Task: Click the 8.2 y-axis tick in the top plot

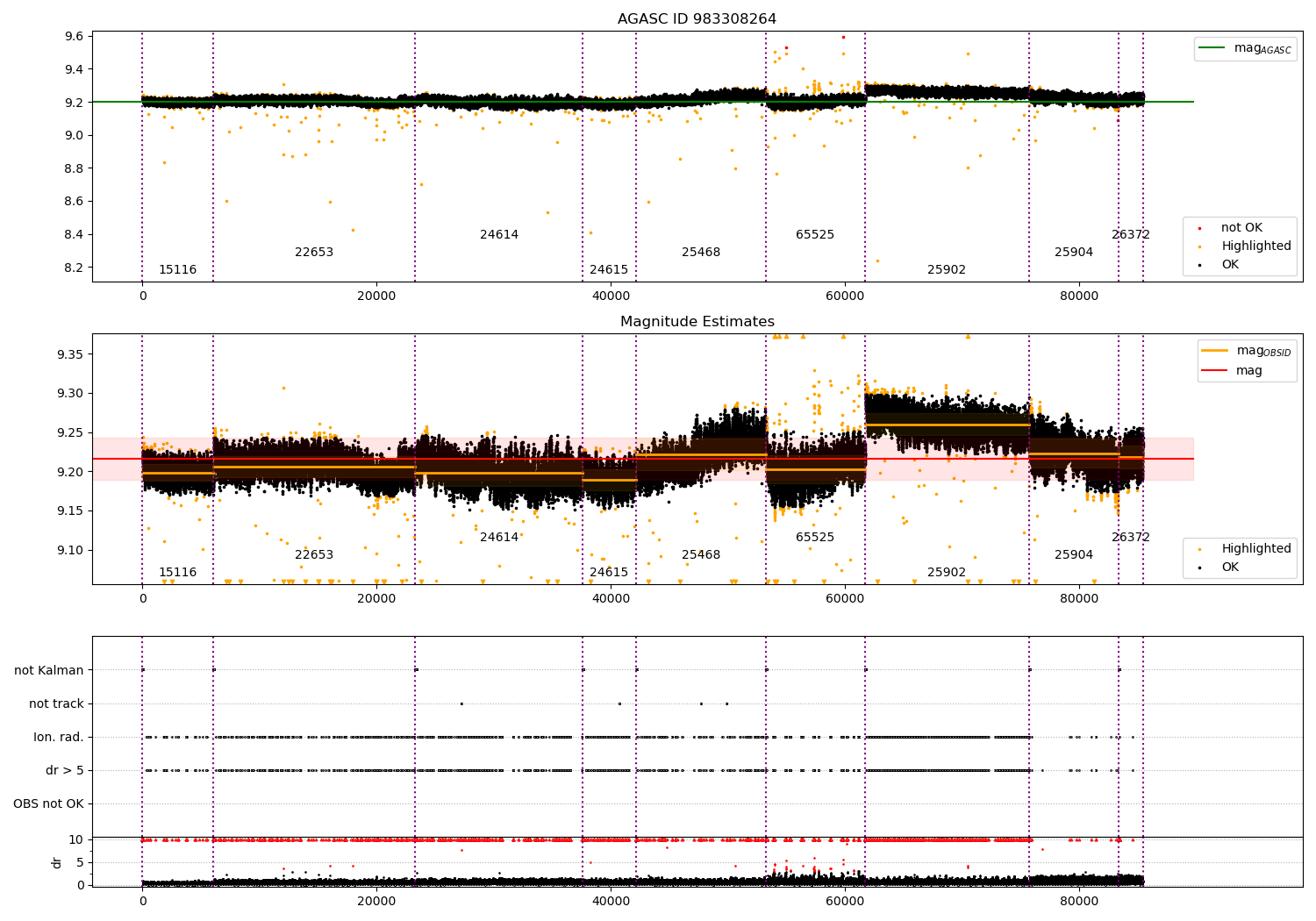Action: click(75, 268)
